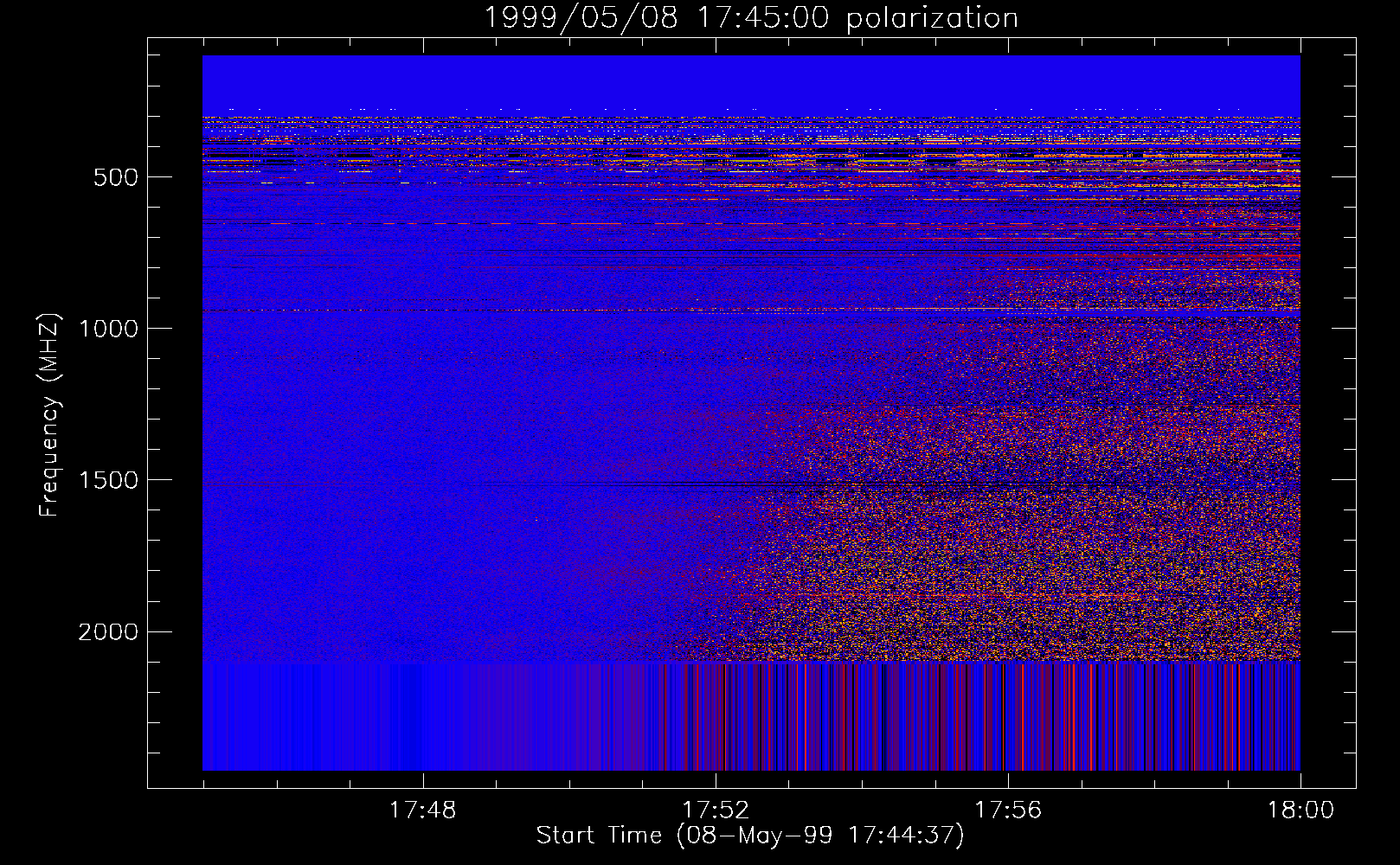Click the 1500 frequency tick label
This screenshot has width=1400, height=865.
[x=108, y=480]
